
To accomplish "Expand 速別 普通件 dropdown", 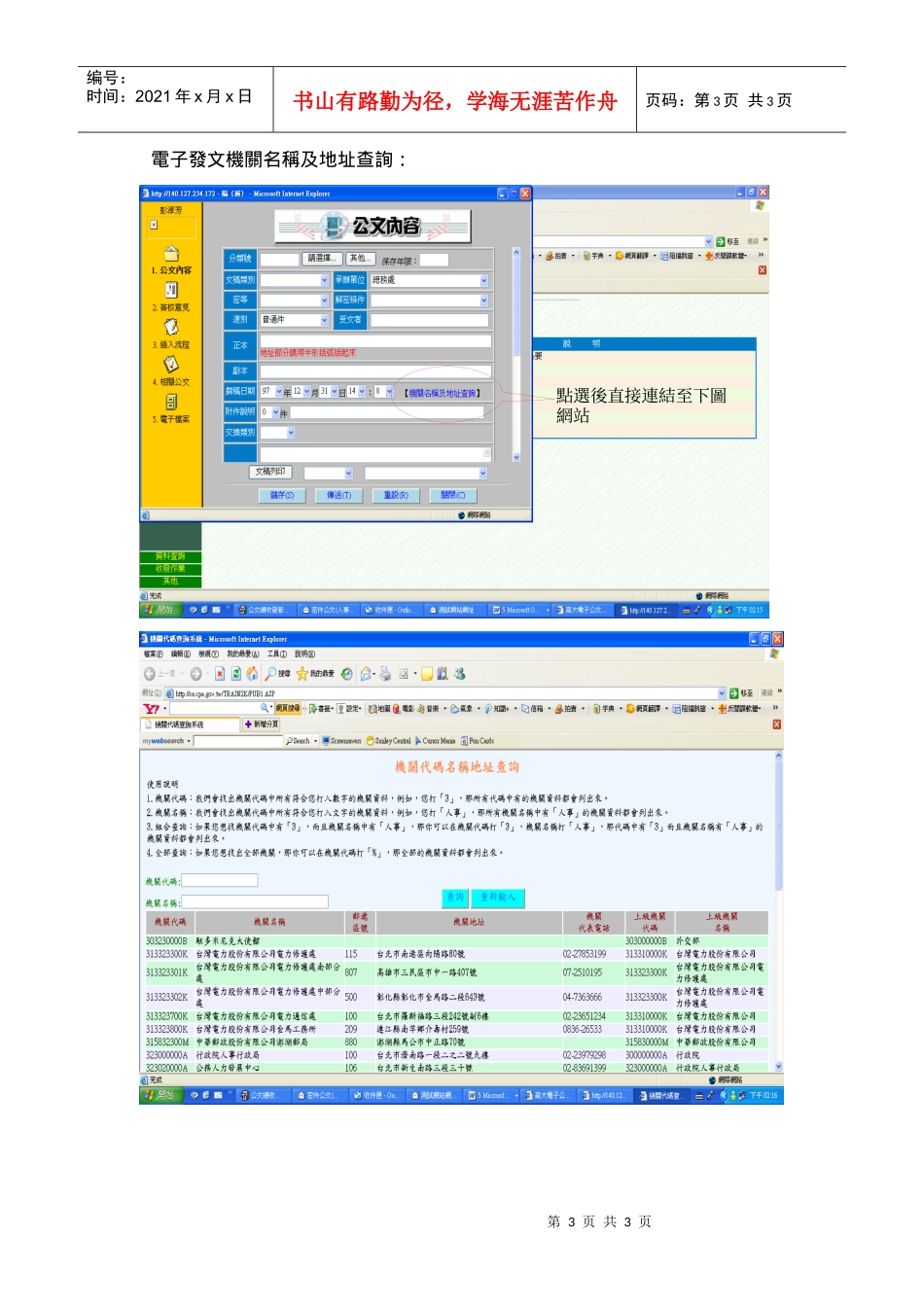I will [x=324, y=320].
